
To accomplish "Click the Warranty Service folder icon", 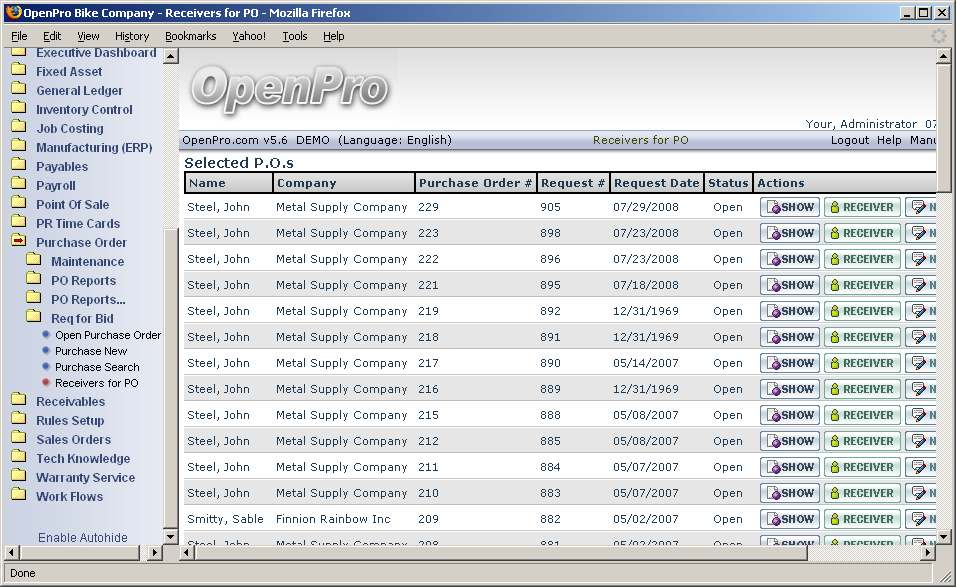I will [18, 477].
